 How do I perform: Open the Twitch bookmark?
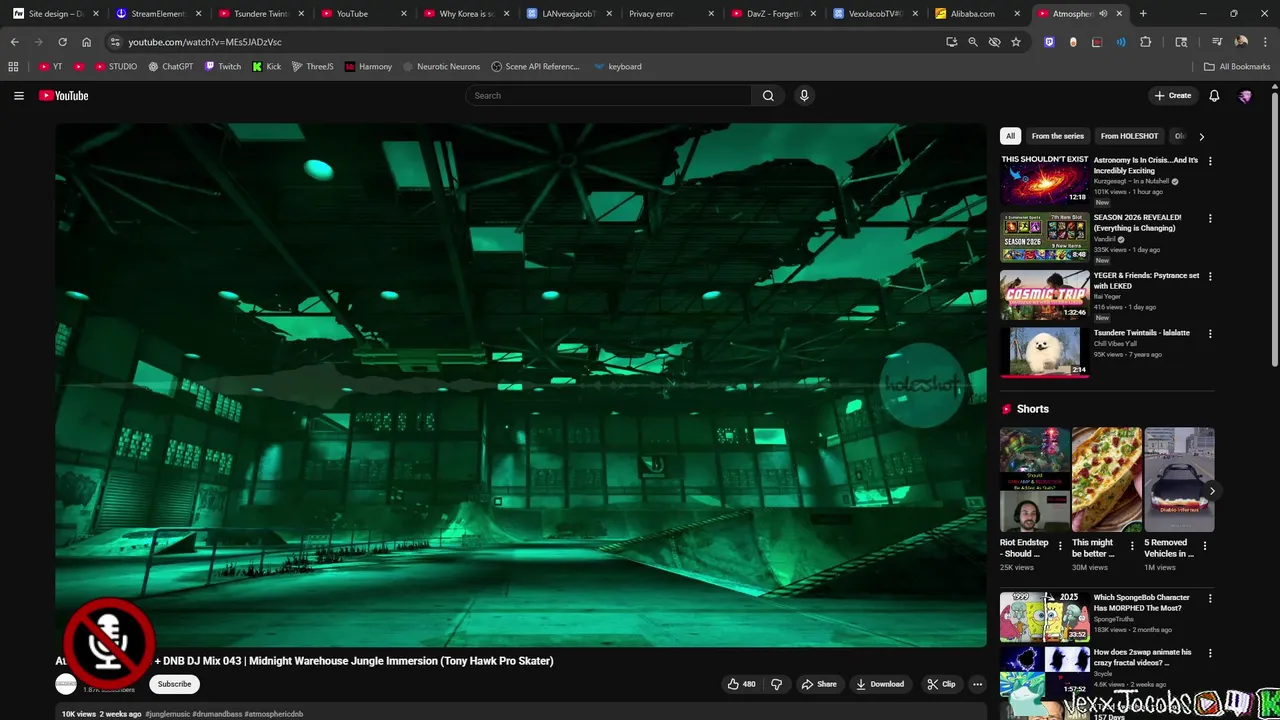pyautogui.click(x=223, y=67)
